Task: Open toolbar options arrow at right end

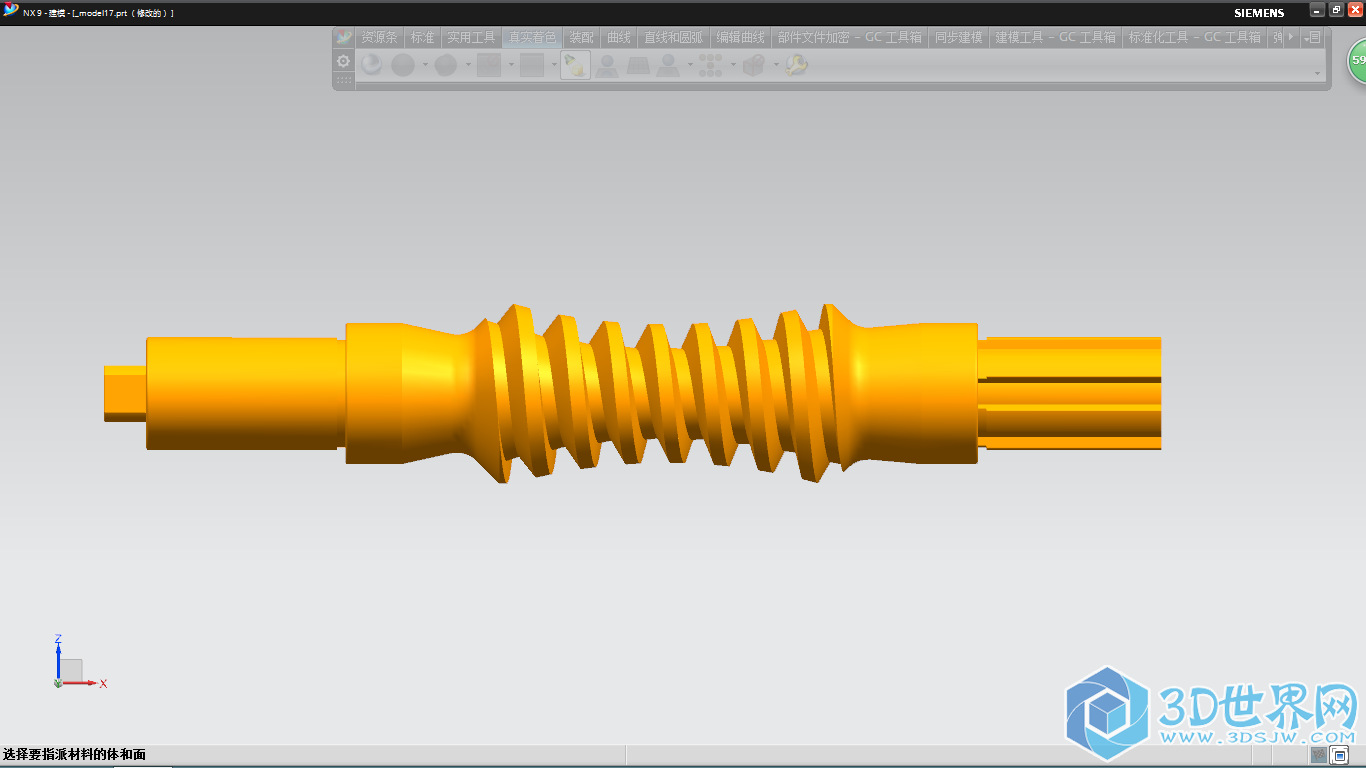Action: click(x=1317, y=73)
